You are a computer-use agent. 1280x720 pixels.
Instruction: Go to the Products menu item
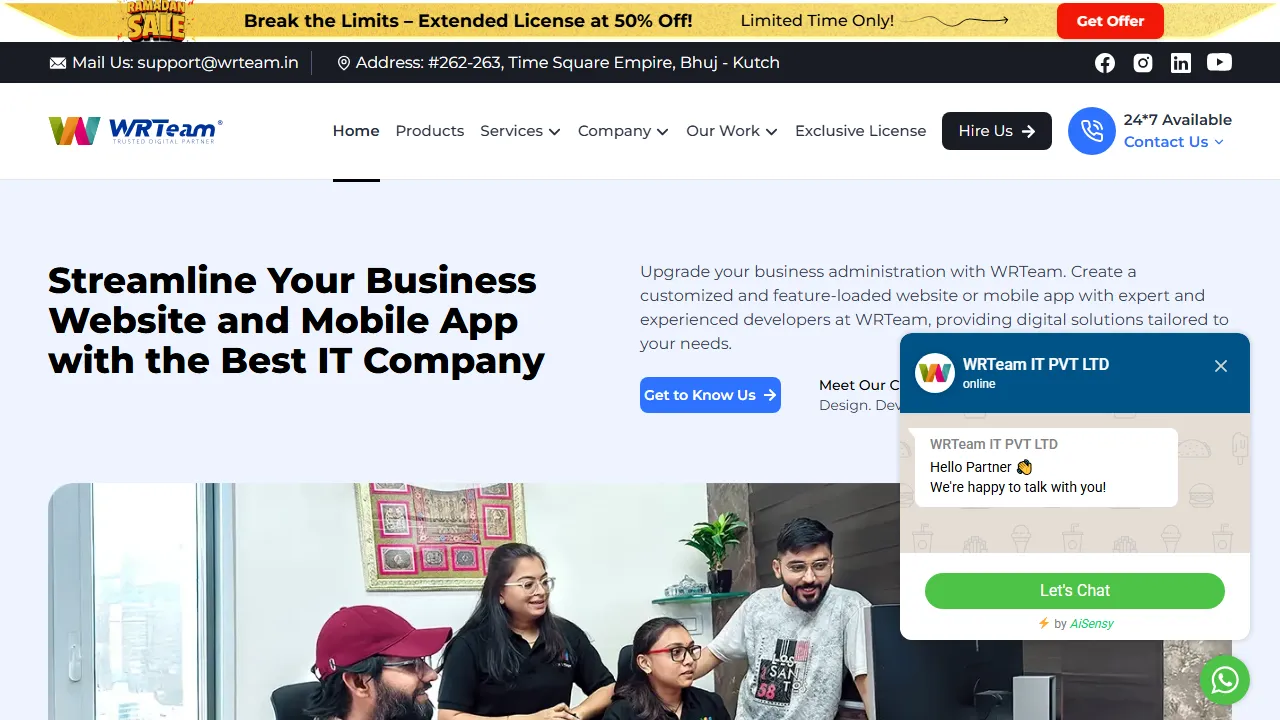[430, 131]
